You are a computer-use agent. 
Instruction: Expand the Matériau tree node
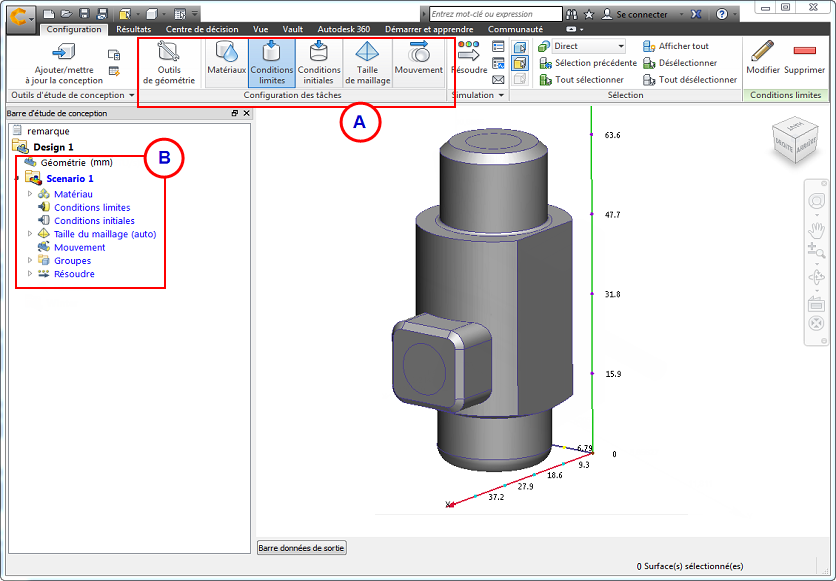30,193
